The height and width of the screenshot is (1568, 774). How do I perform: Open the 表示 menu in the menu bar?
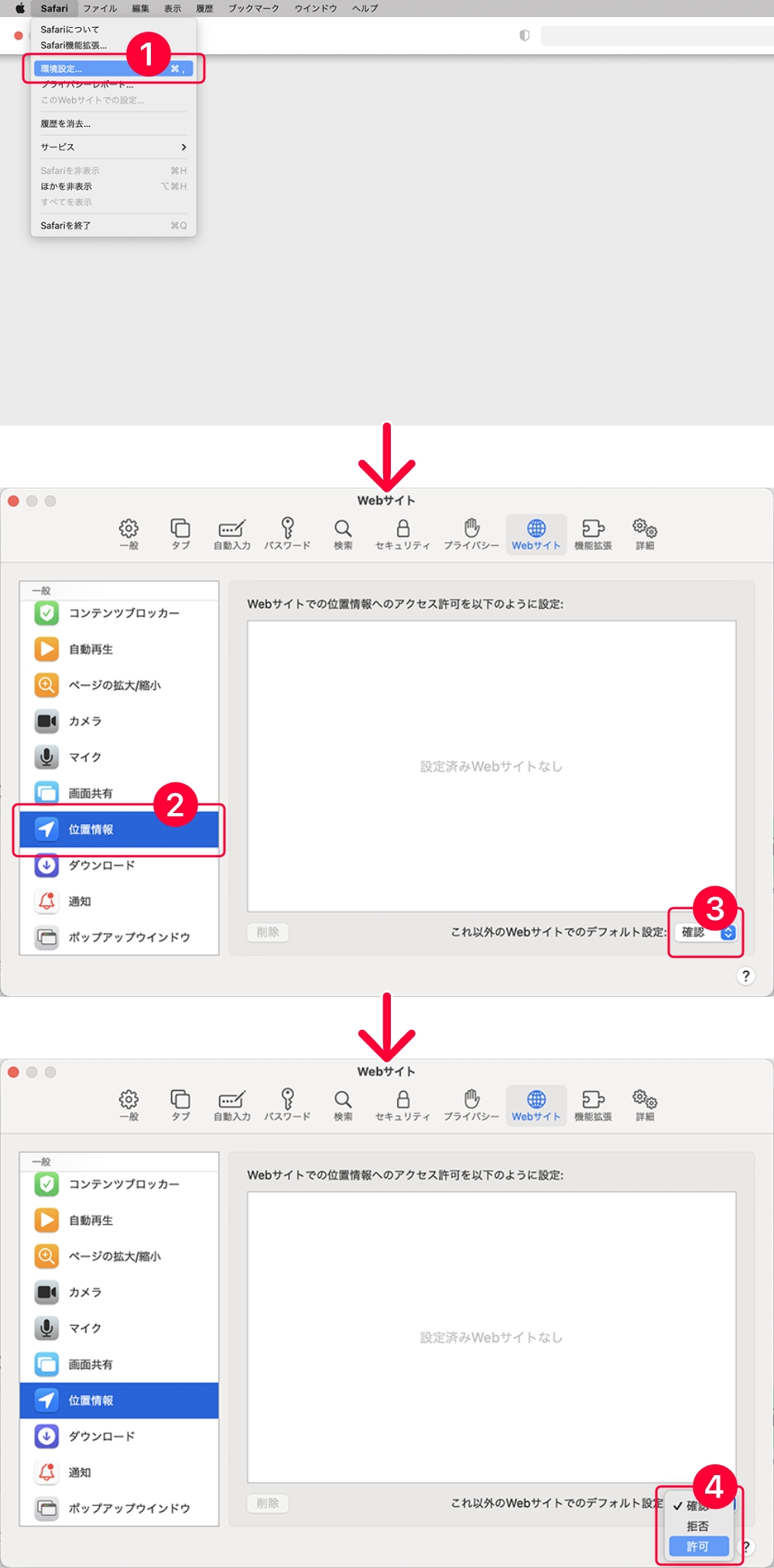point(173,9)
